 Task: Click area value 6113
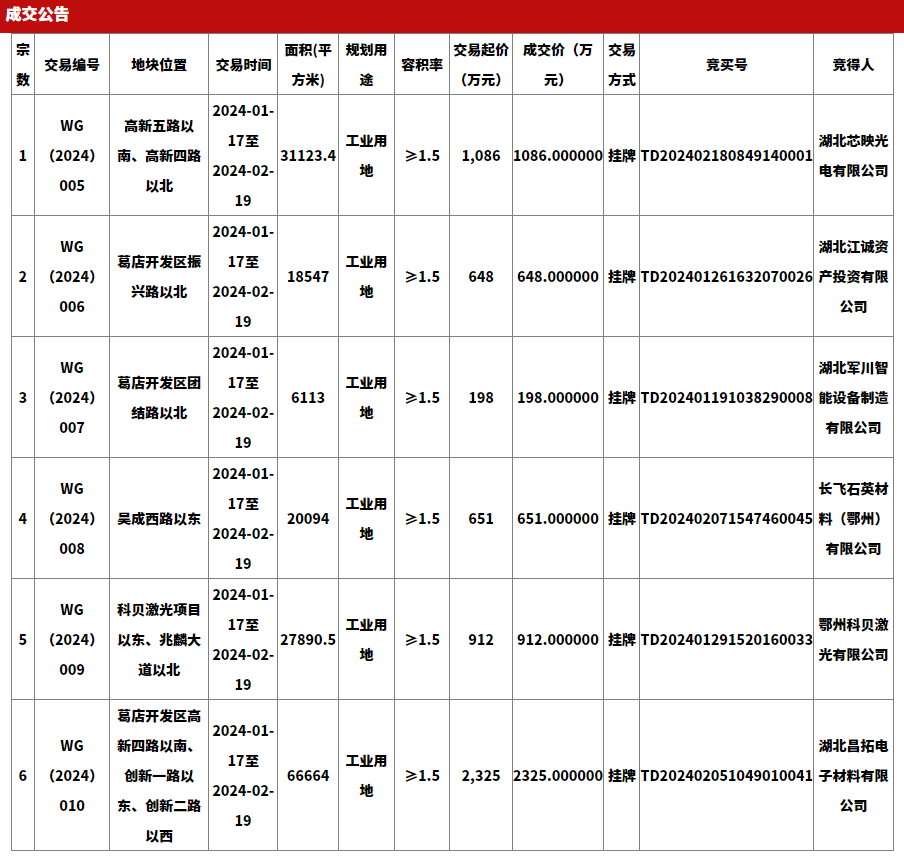[x=308, y=398]
